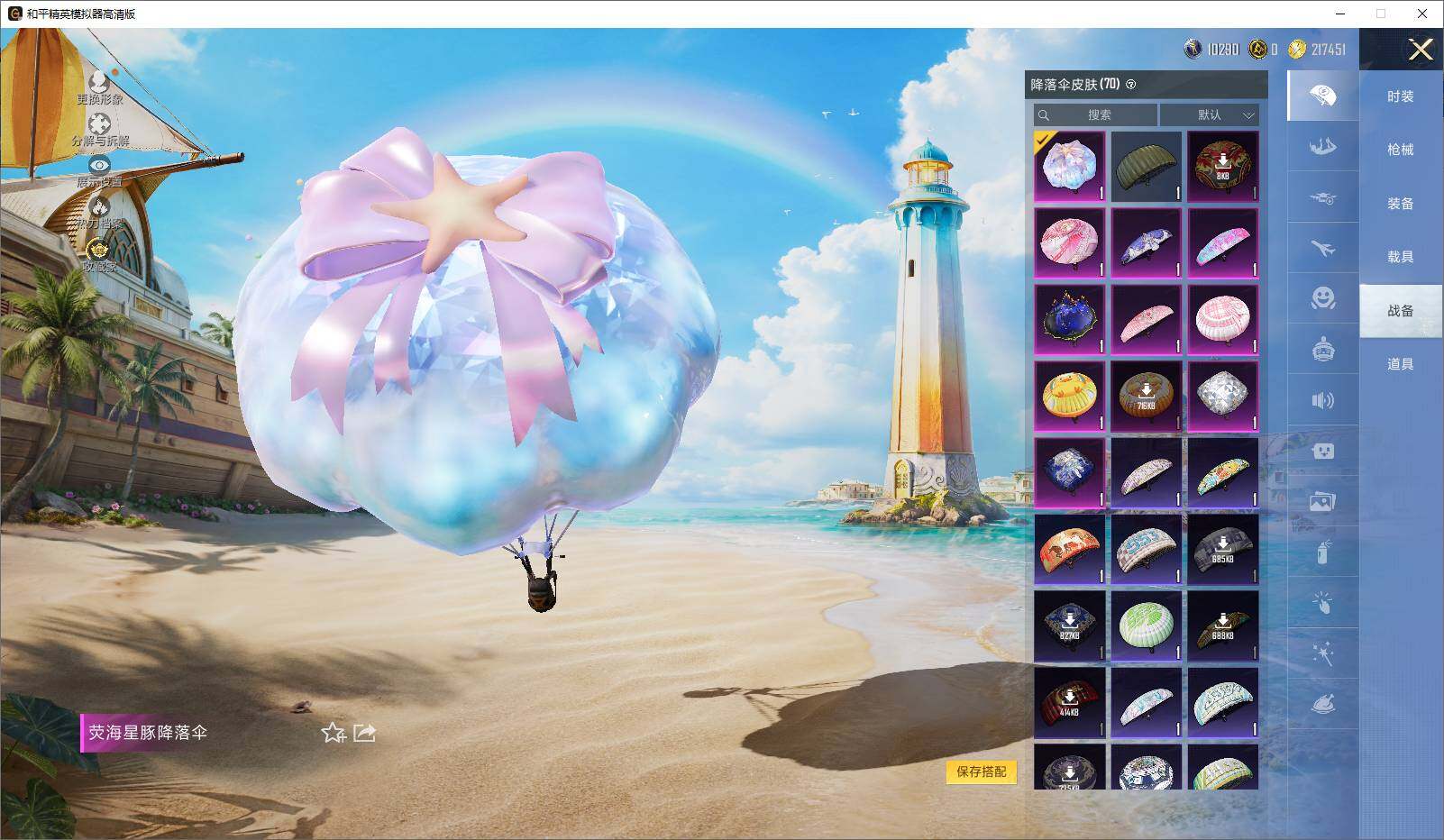Open the 热力档案 flame icon

click(x=99, y=213)
